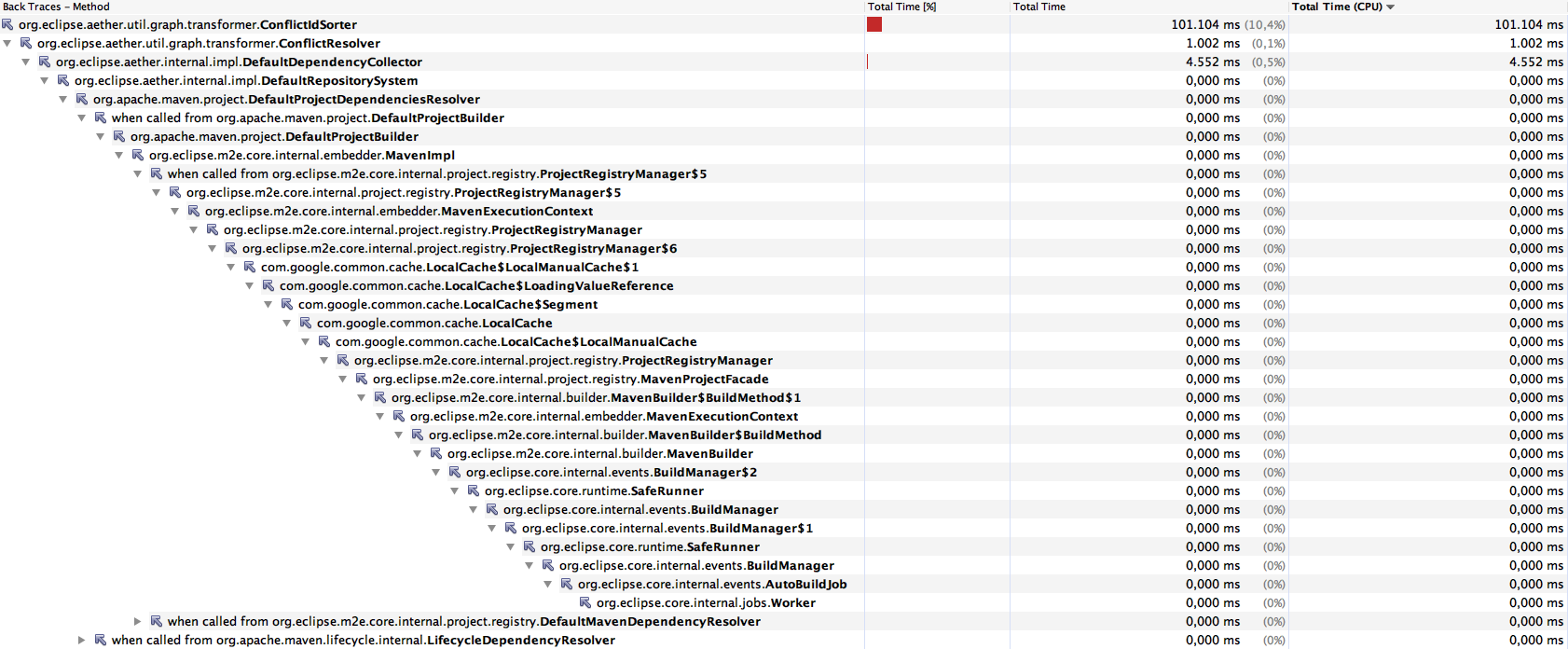Select the LocalCache$LocalManualCache$1 row text
This screenshot has height=649, width=1568.
[449, 267]
